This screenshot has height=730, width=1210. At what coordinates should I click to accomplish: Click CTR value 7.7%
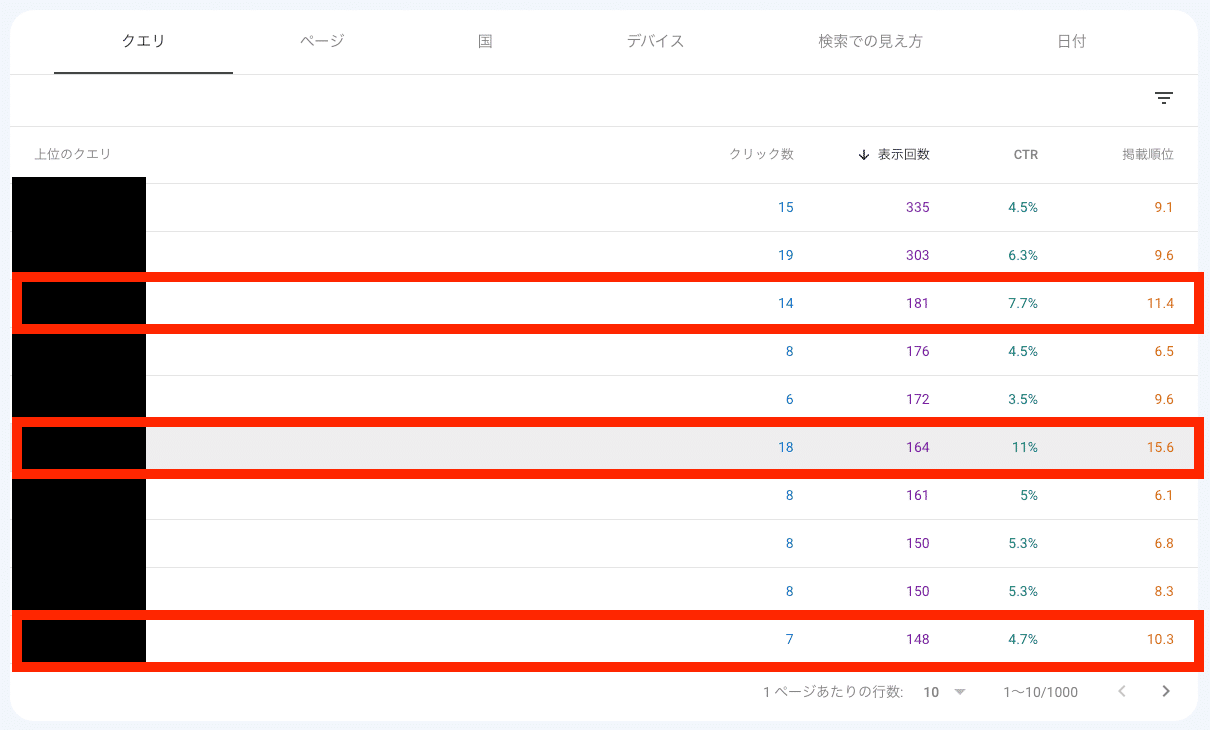[1023, 303]
